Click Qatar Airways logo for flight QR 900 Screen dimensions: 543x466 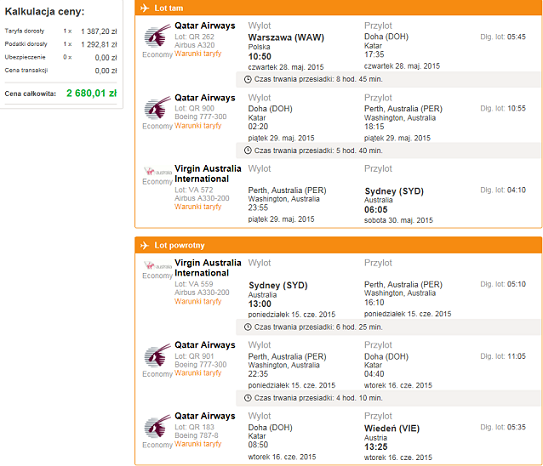(x=158, y=108)
